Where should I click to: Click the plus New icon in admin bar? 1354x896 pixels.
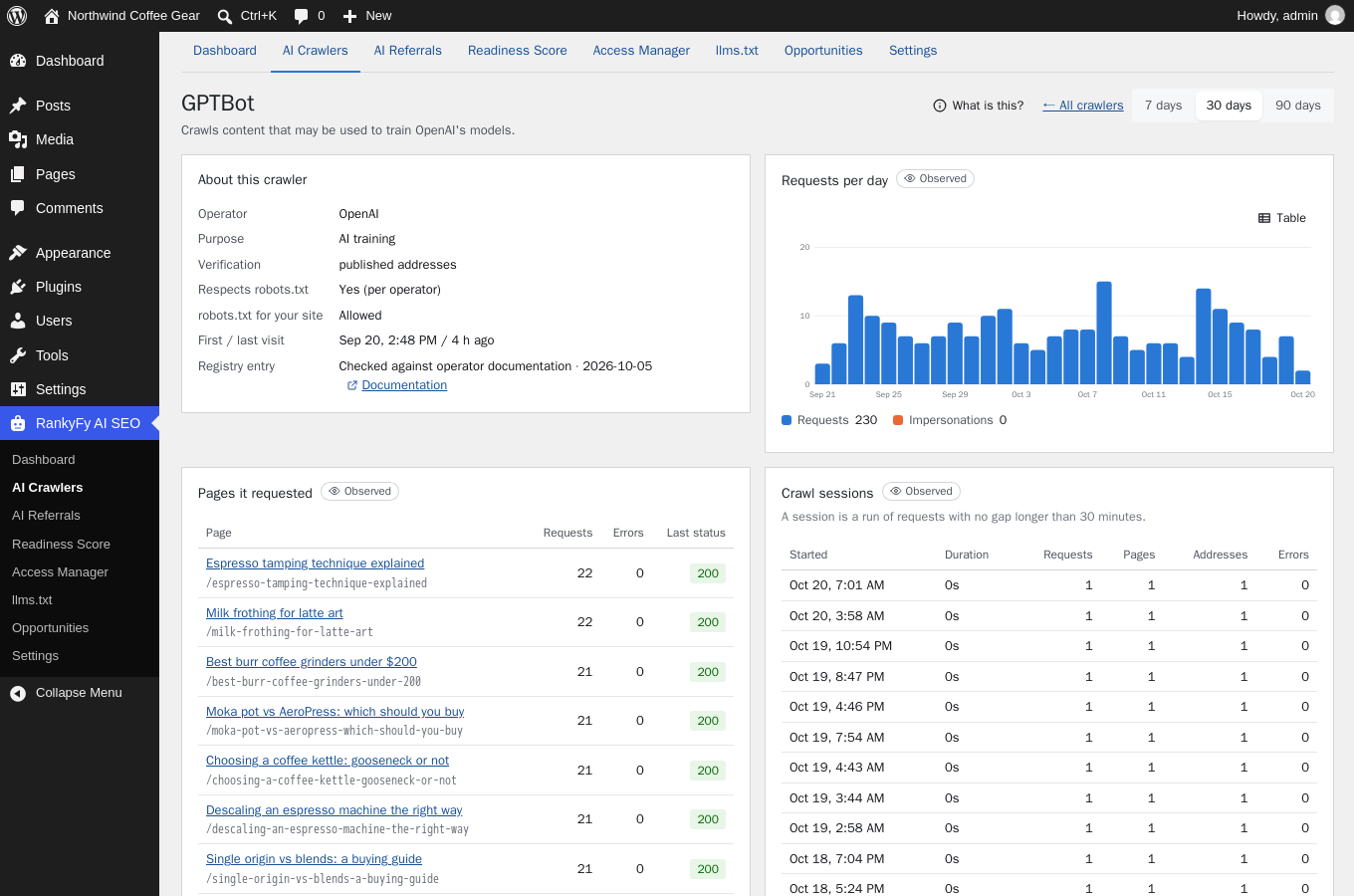tap(349, 16)
